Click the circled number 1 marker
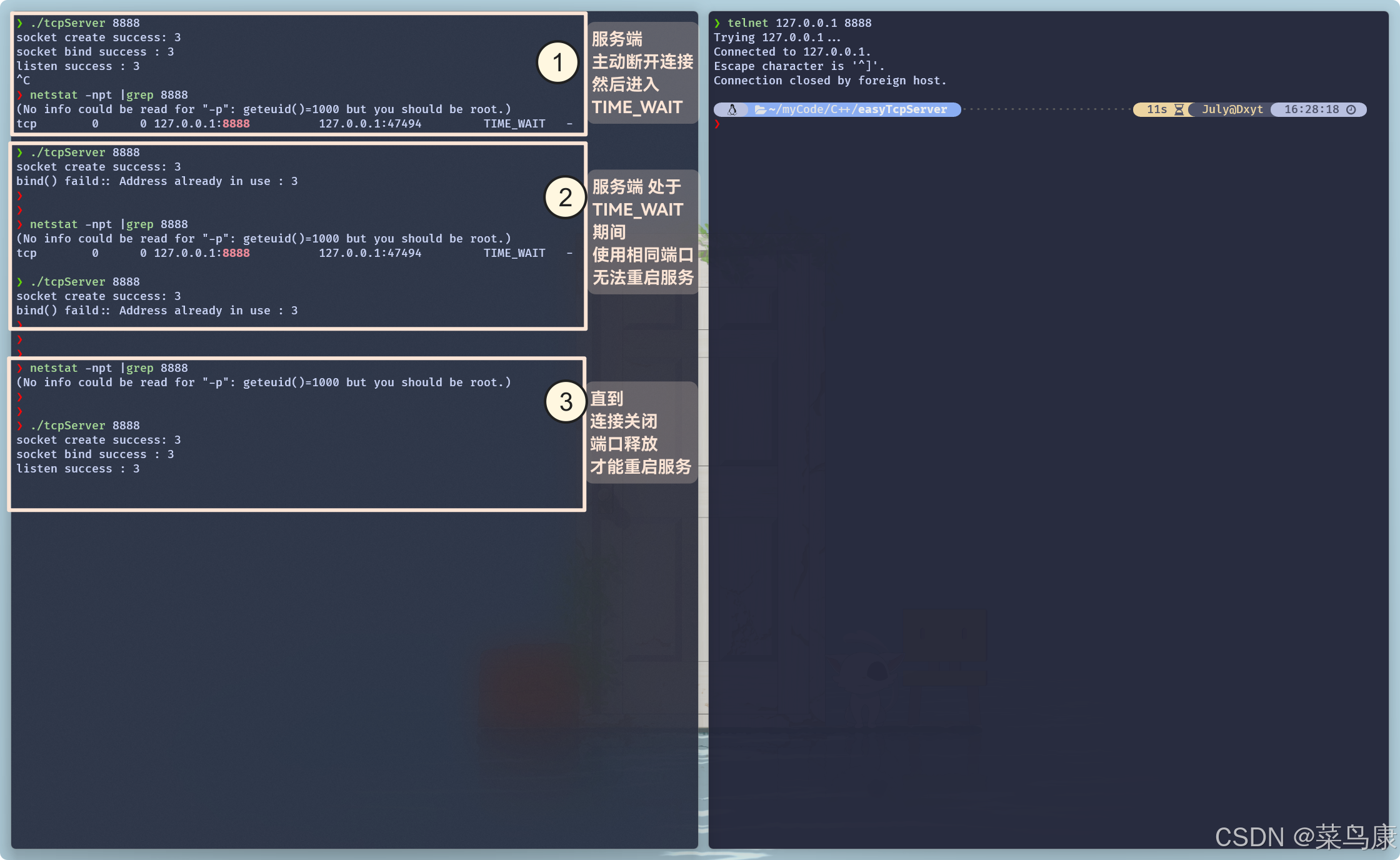Viewport: 1400px width, 860px height. (557, 62)
